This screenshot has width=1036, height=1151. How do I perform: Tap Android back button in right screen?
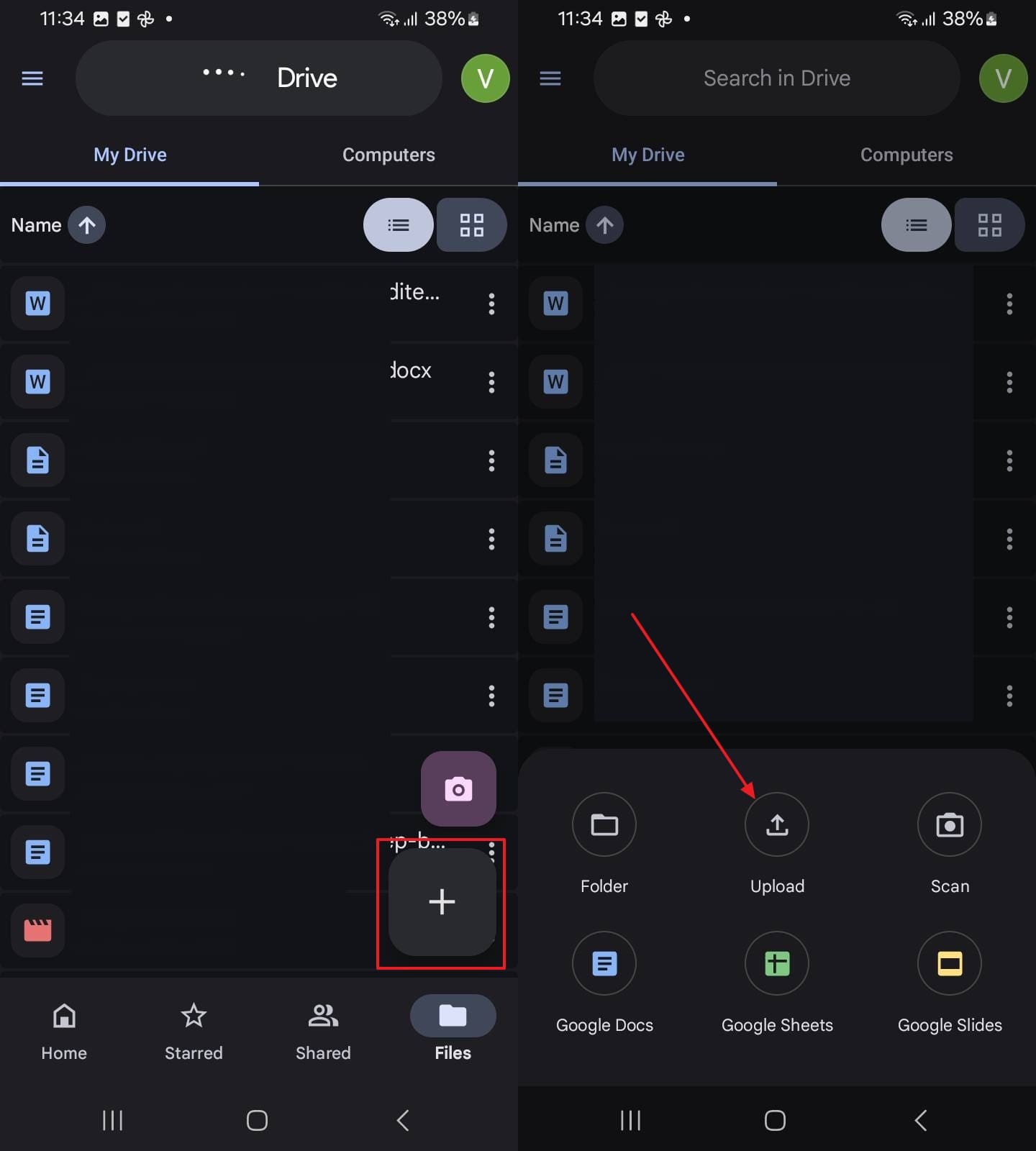tap(921, 1120)
